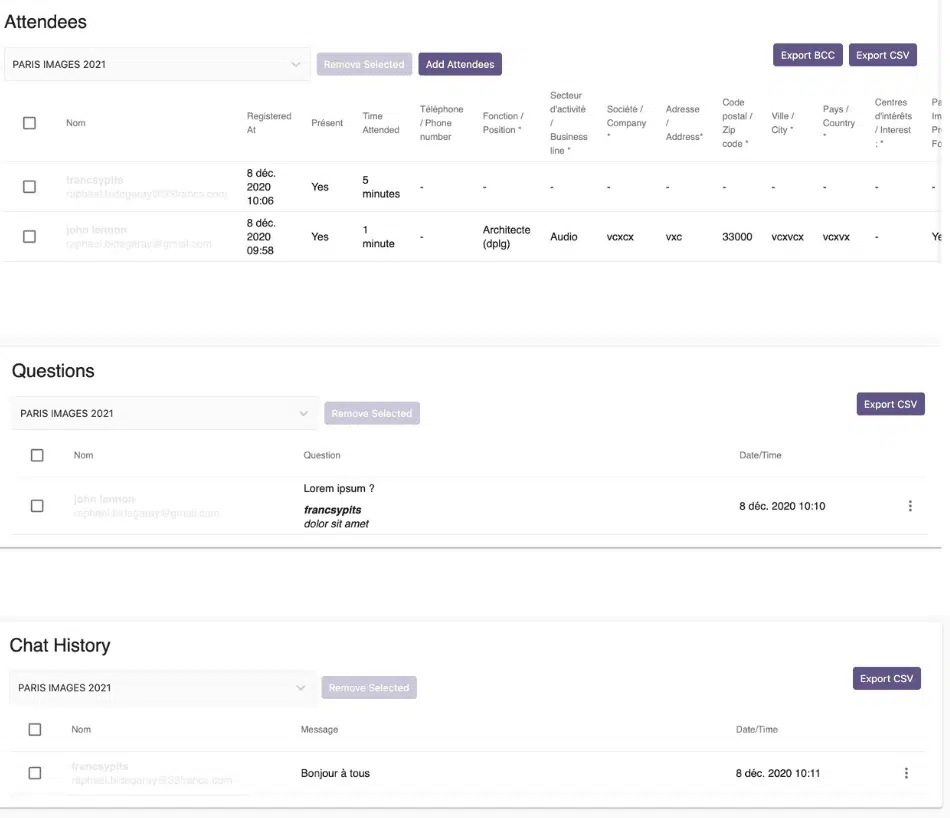Sort by the Registered At column header
This screenshot has width=950, height=818.
click(x=269, y=123)
